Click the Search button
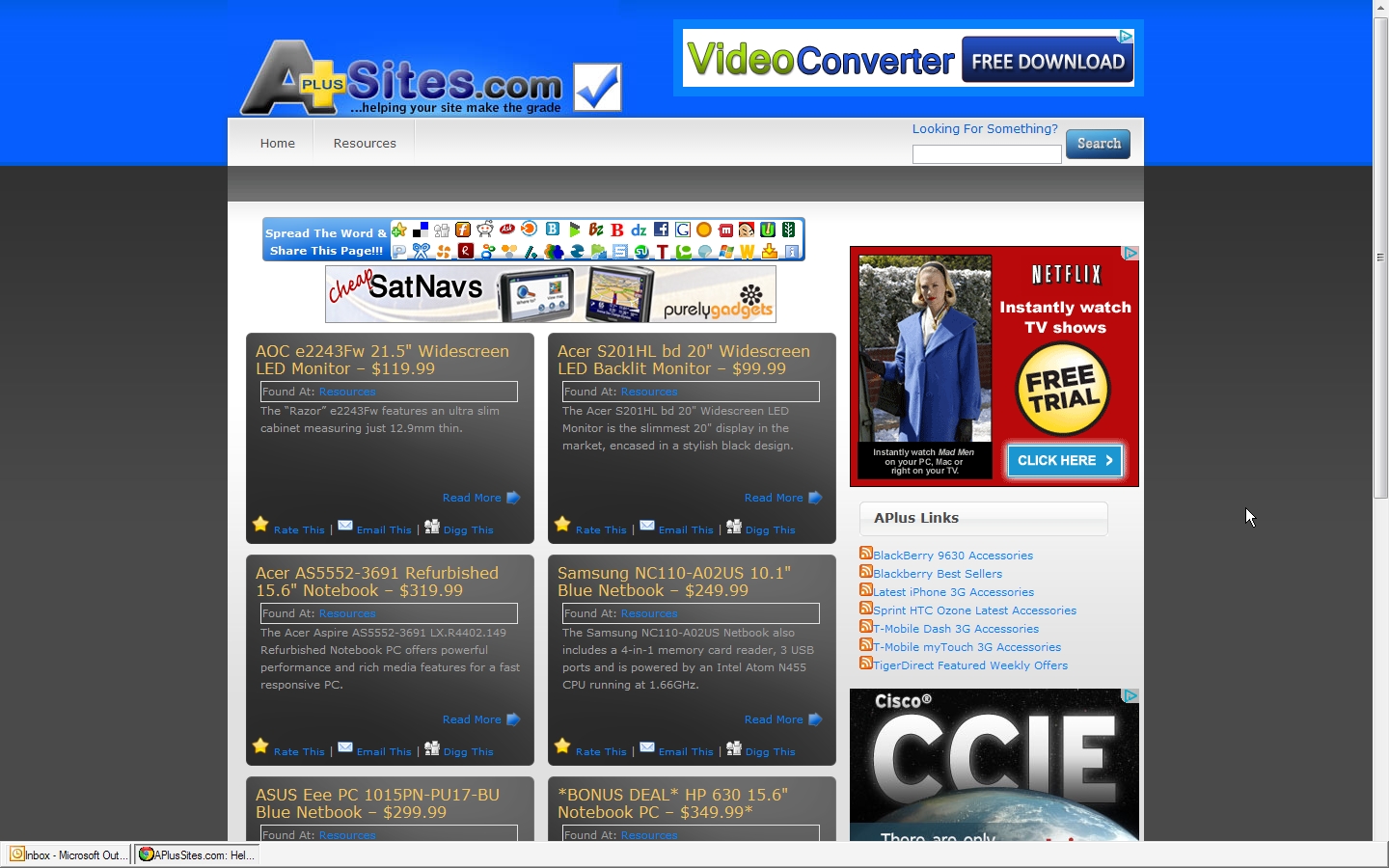 point(1099,144)
